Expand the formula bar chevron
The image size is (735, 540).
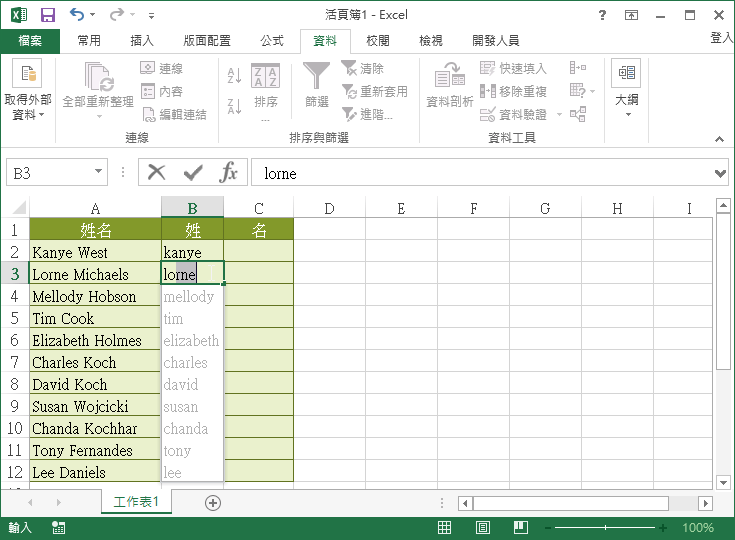coord(720,173)
